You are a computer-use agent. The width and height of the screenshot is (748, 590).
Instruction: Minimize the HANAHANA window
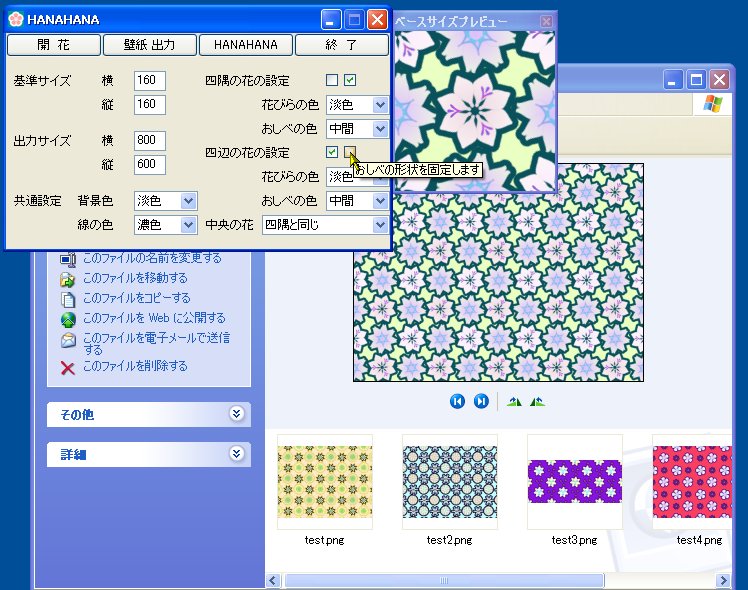pos(331,20)
